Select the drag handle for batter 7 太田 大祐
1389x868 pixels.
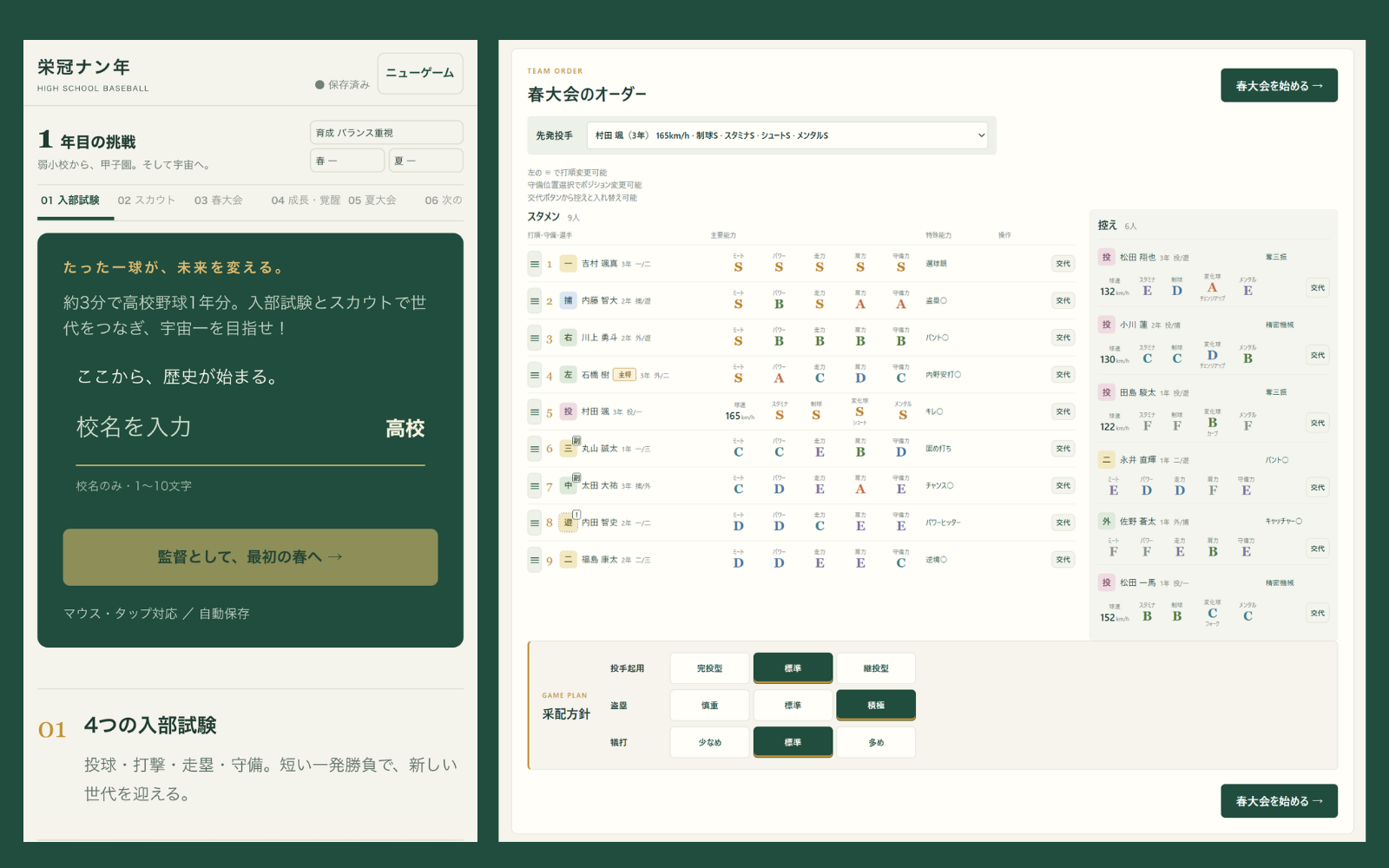click(535, 486)
